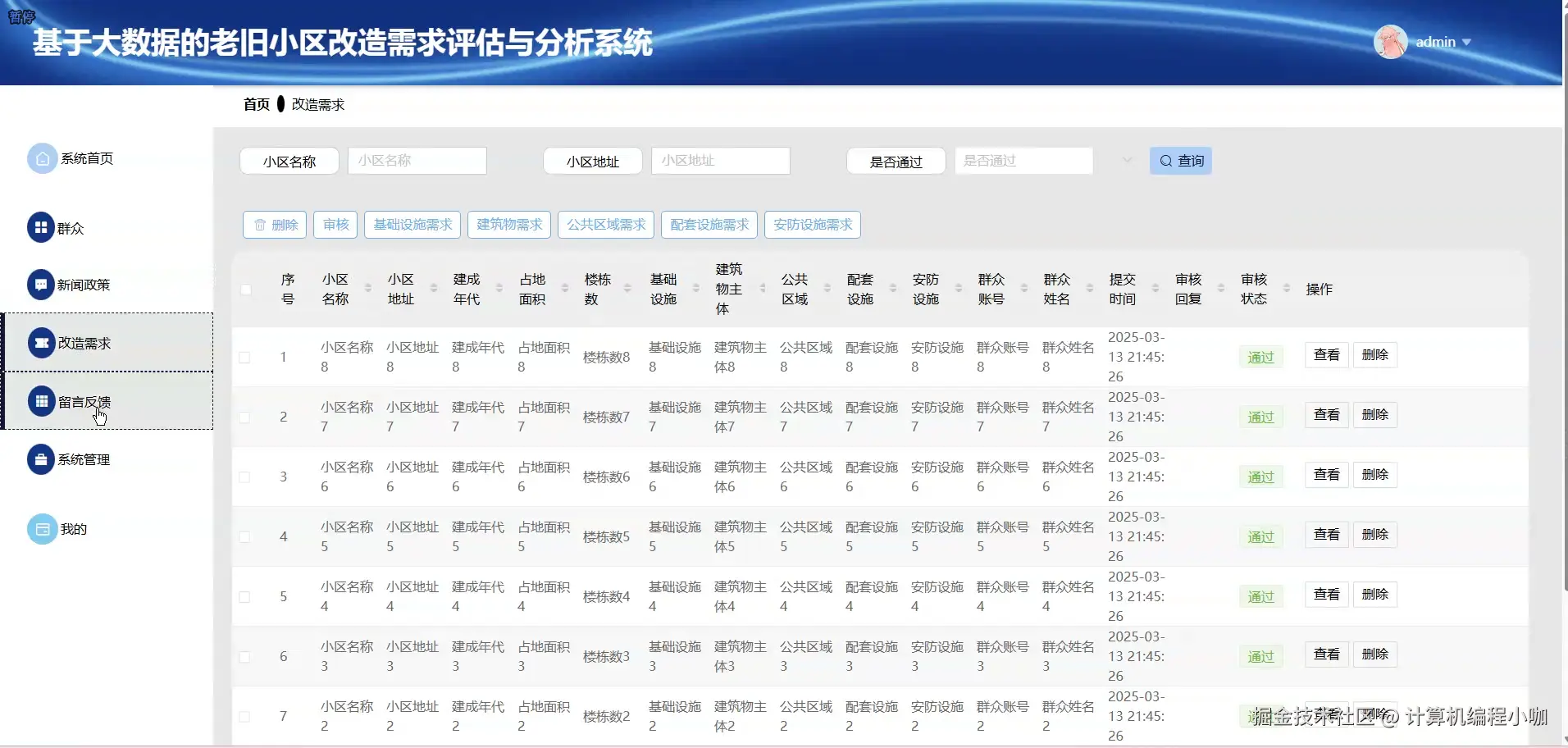The height and width of the screenshot is (748, 1568).
Task: Sort by 小区地址 column arrows
Action: coord(434,289)
